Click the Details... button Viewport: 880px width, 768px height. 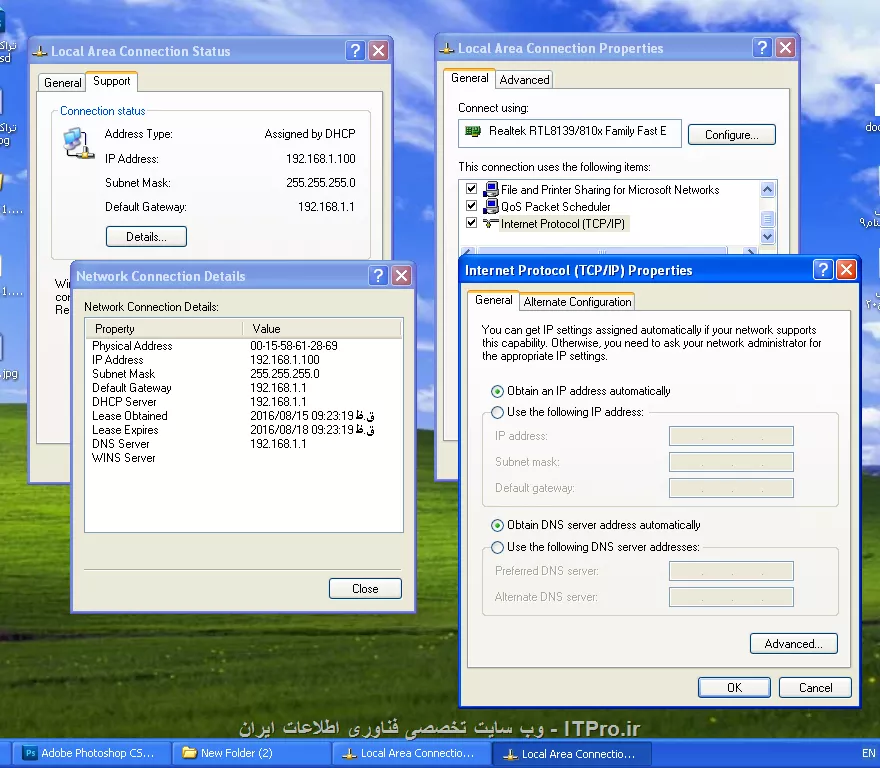[x=146, y=236]
